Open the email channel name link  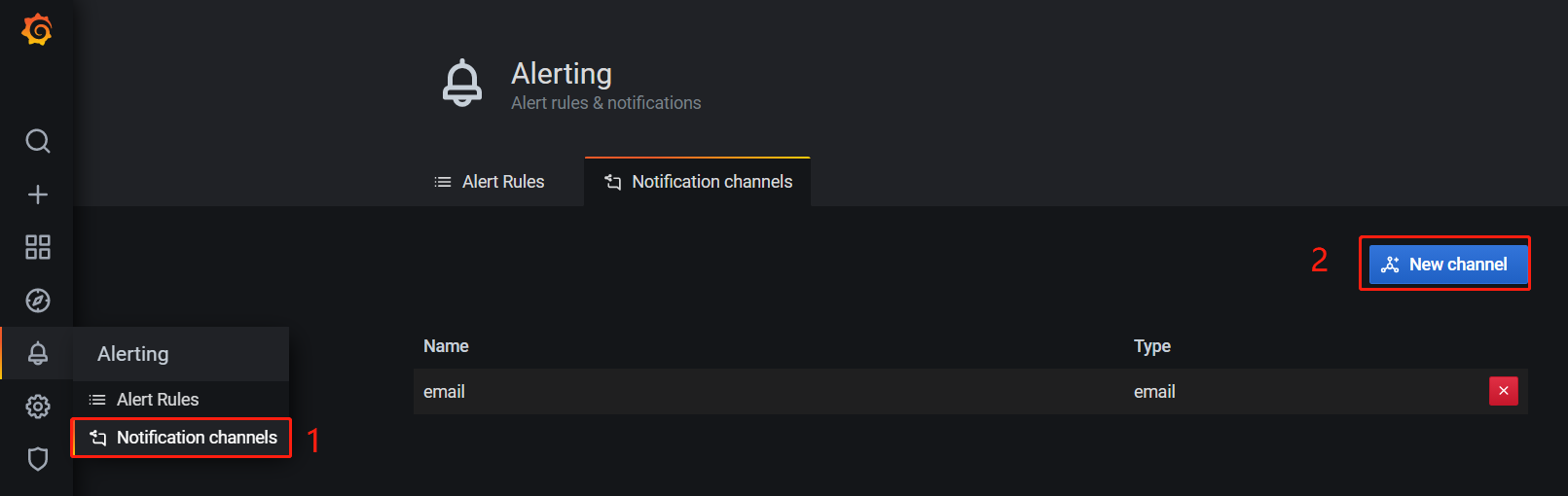(x=444, y=392)
